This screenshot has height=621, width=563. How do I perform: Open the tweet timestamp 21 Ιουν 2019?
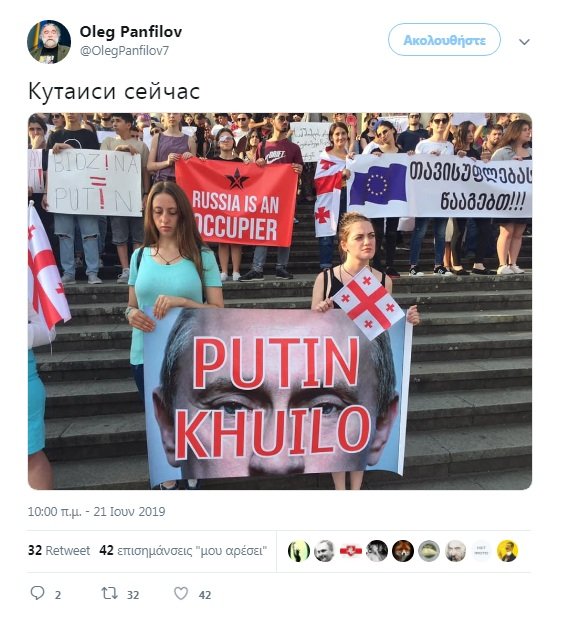96,511
